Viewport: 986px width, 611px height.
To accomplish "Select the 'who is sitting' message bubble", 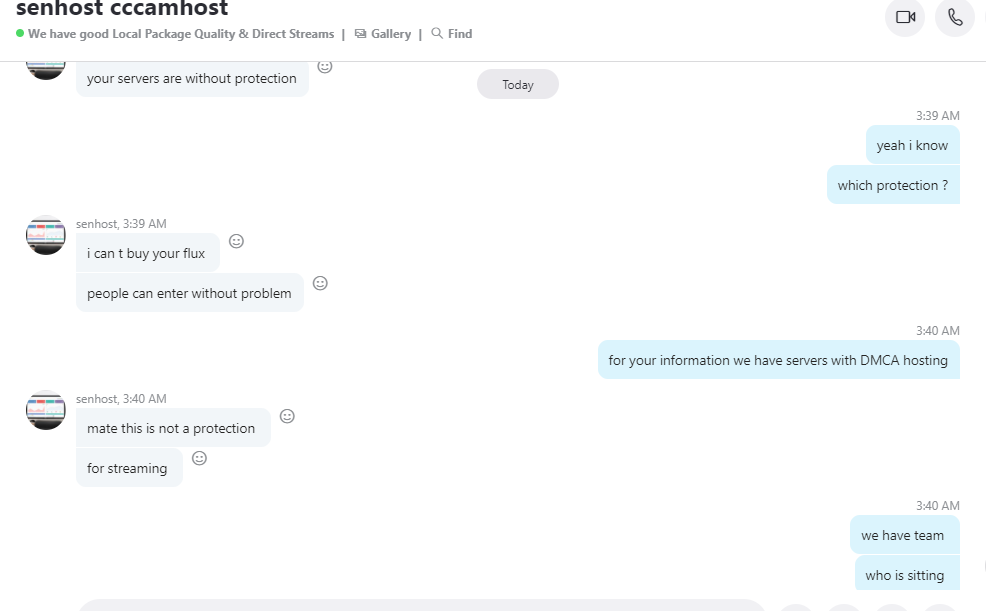I will click(x=907, y=573).
